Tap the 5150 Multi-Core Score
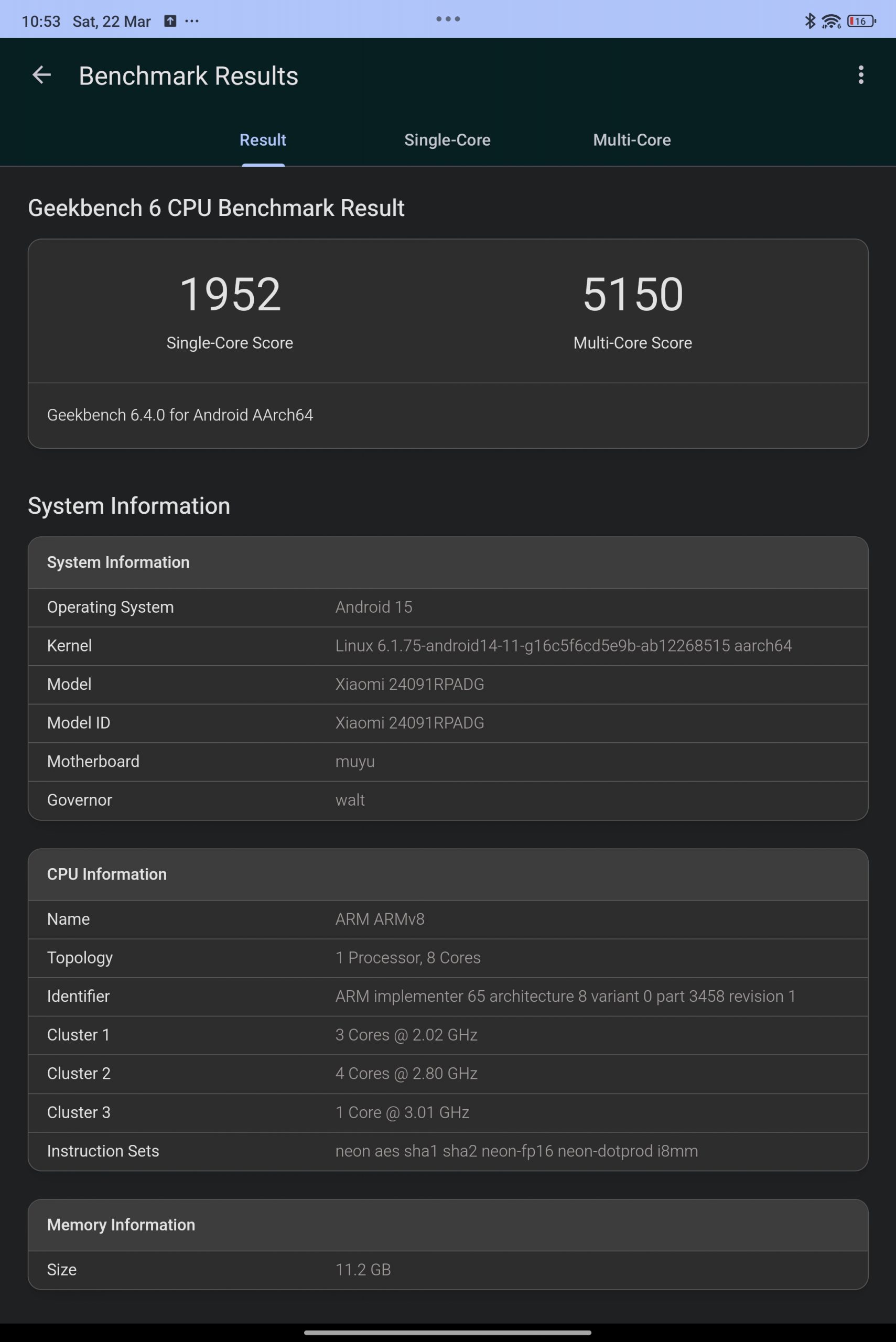 pos(633,295)
